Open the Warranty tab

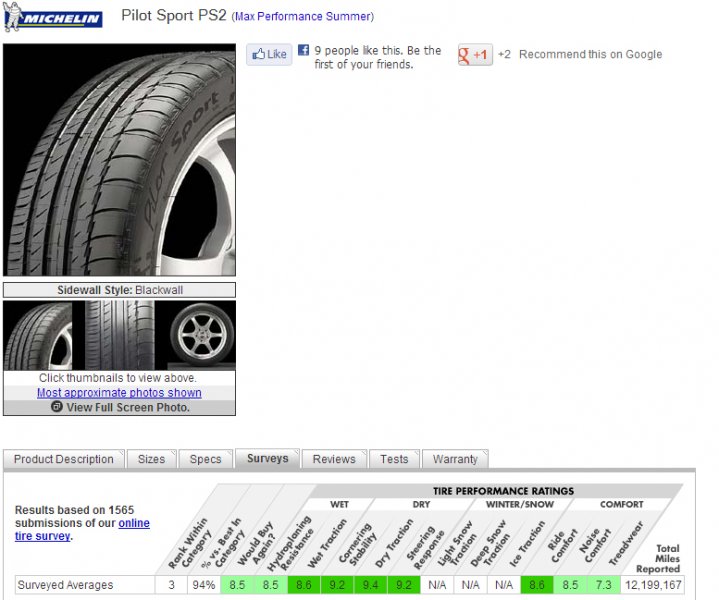click(x=455, y=459)
